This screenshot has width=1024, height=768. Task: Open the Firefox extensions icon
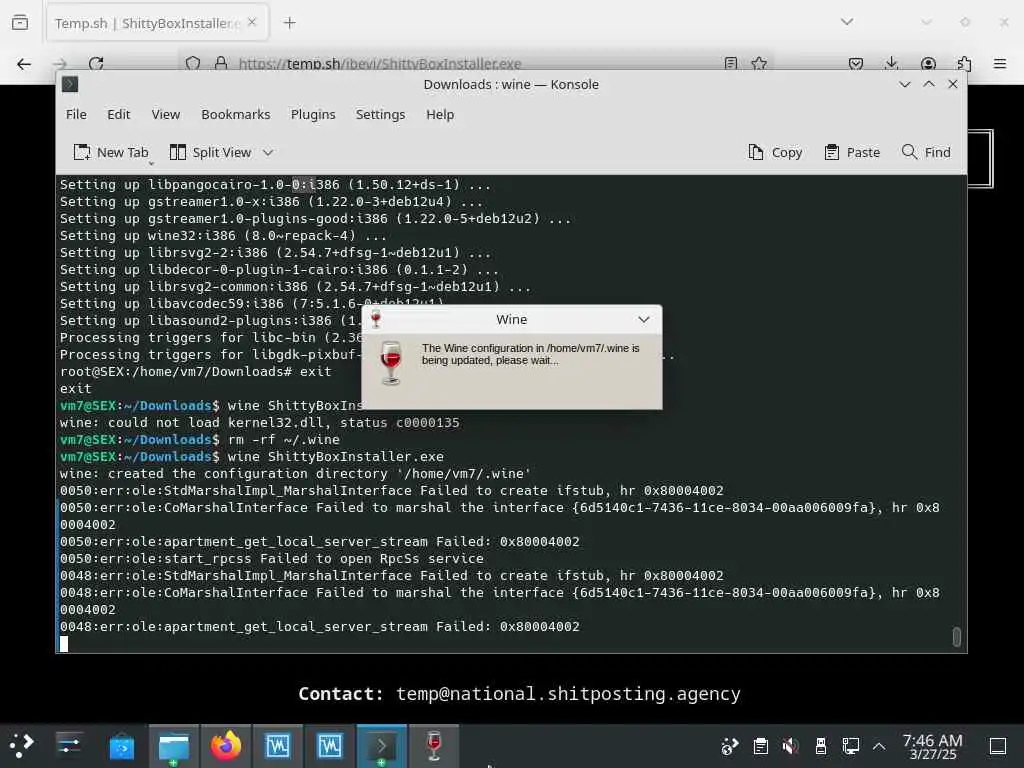[964, 63]
